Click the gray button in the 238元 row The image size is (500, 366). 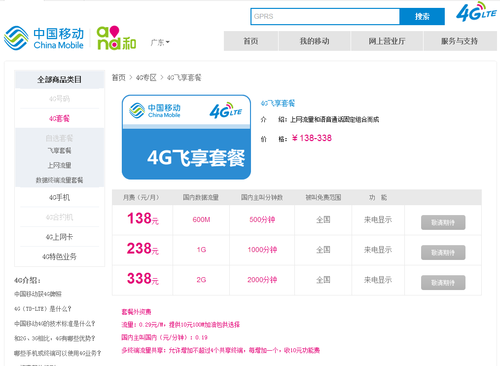pos(443,252)
